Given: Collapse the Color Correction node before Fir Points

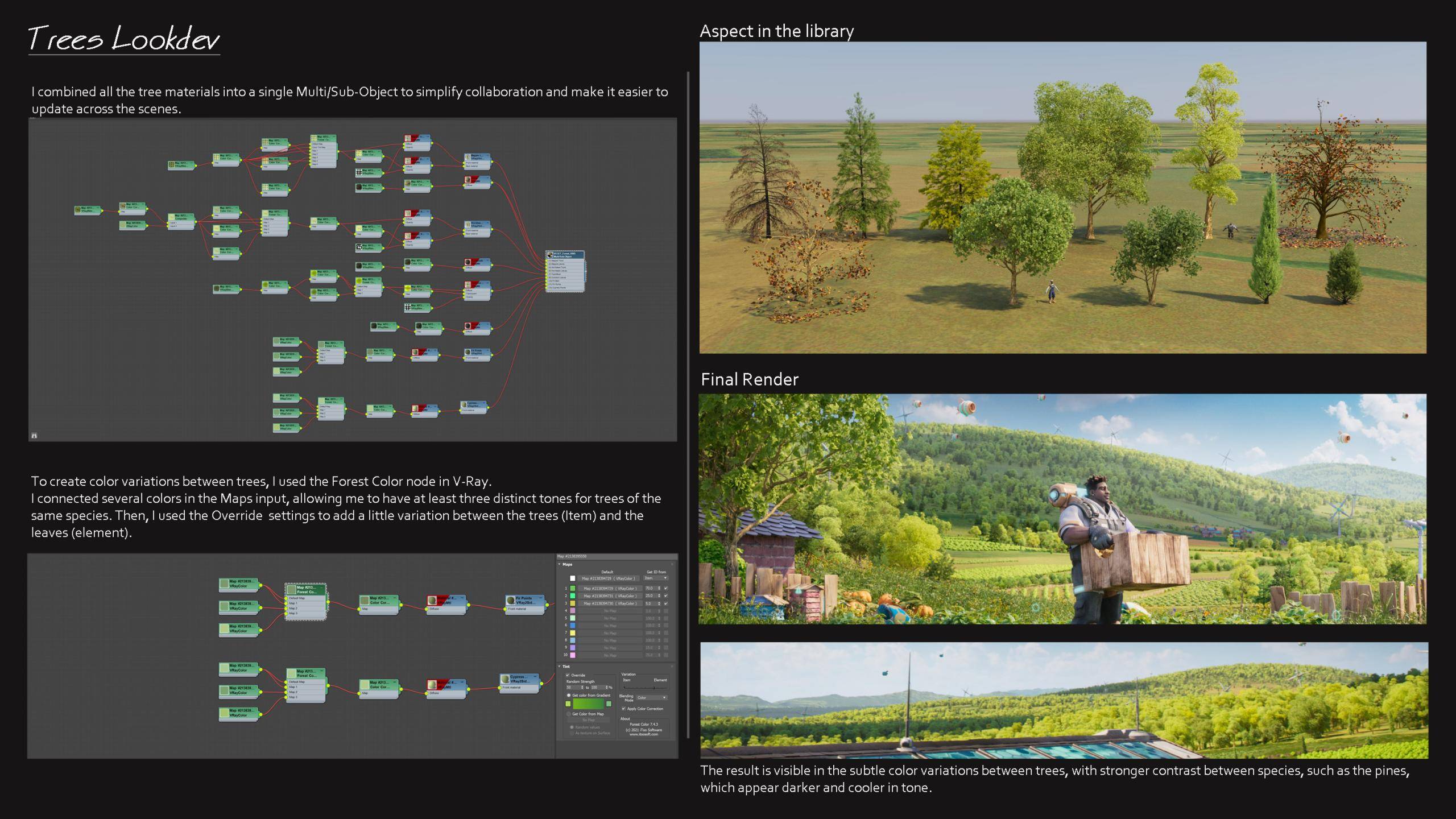Looking at the screenshot, I should pyautogui.click(x=395, y=598).
